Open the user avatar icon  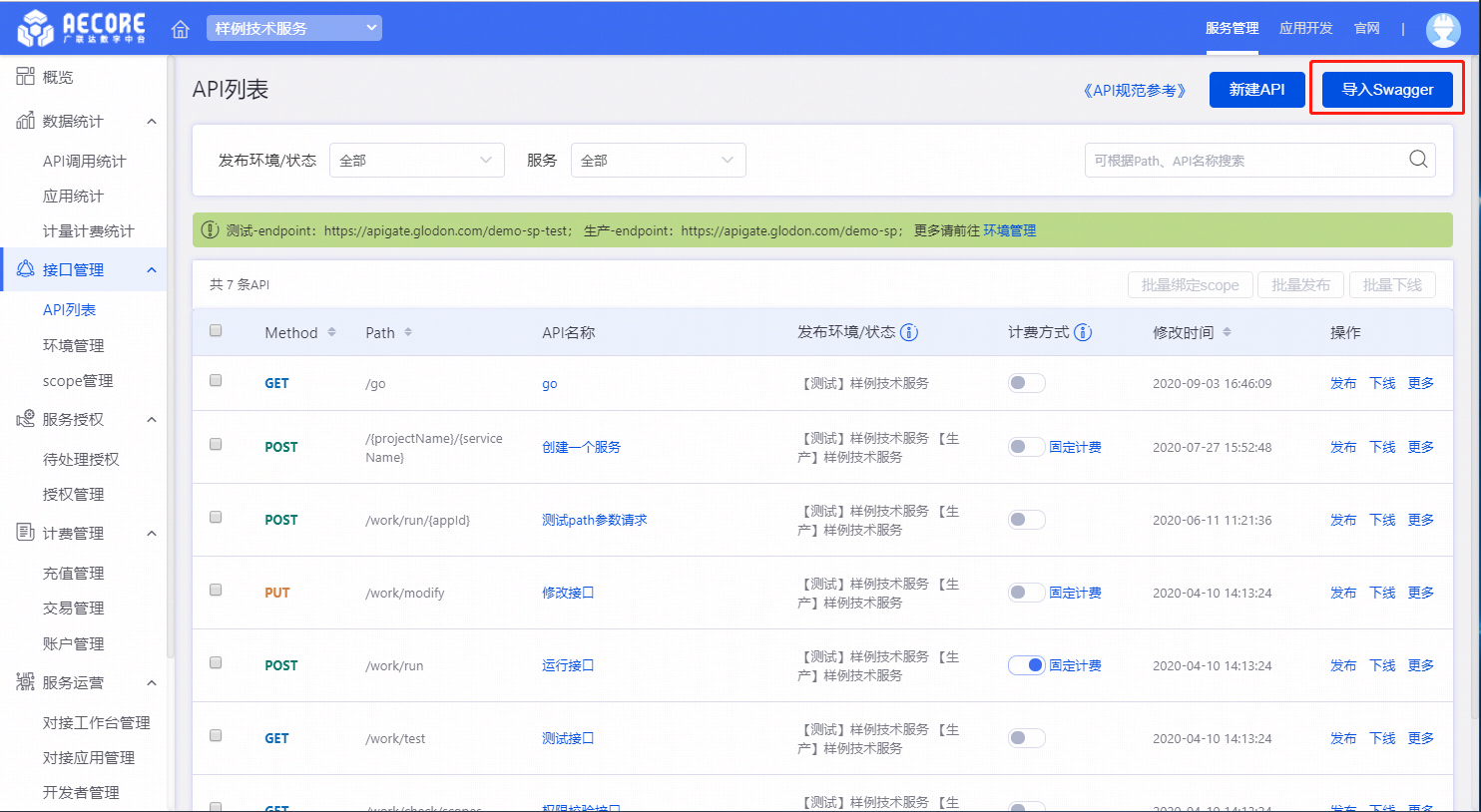(x=1443, y=29)
